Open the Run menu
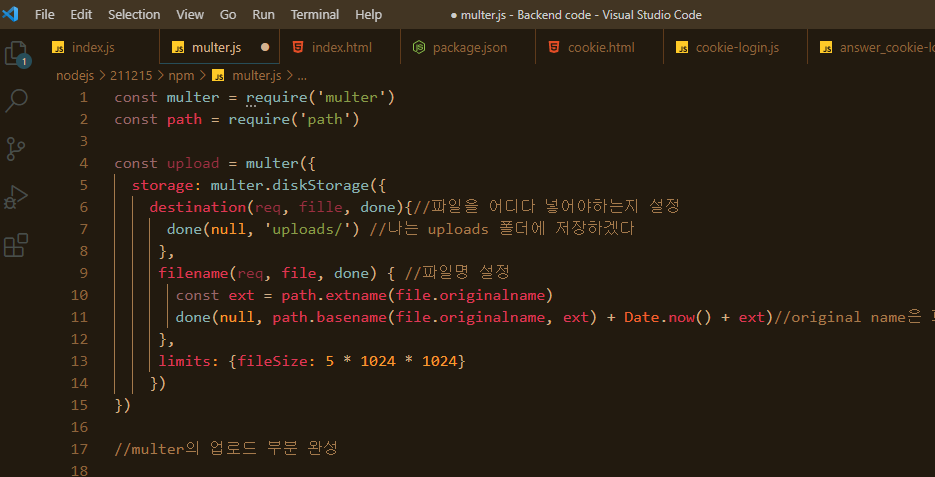Viewport: 935px width, 477px height. point(264,14)
